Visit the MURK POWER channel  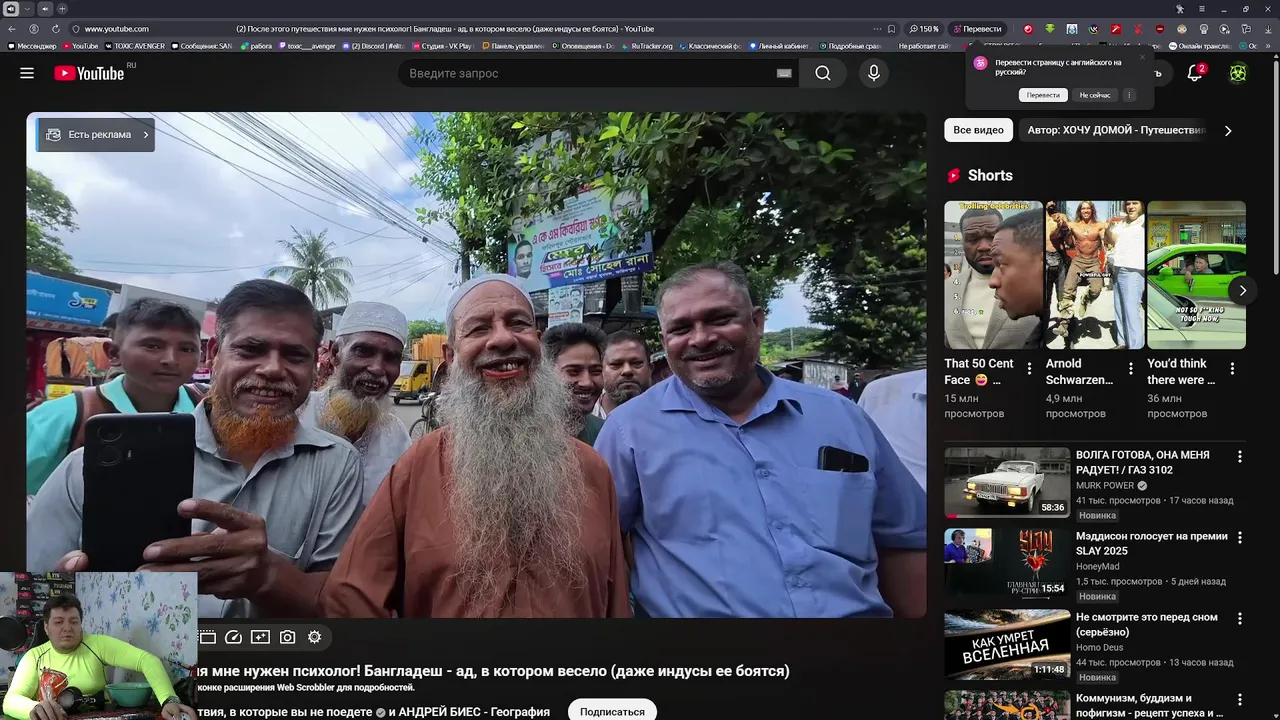tap(1105, 485)
